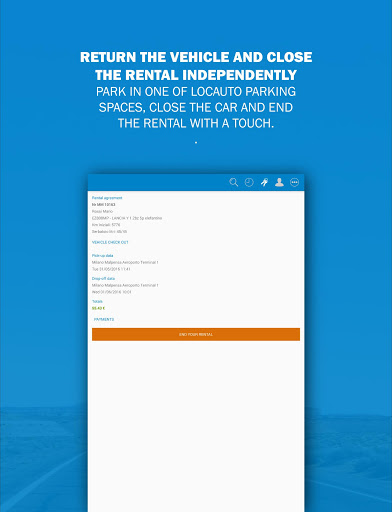Open rental history clock icon

[x=249, y=182]
